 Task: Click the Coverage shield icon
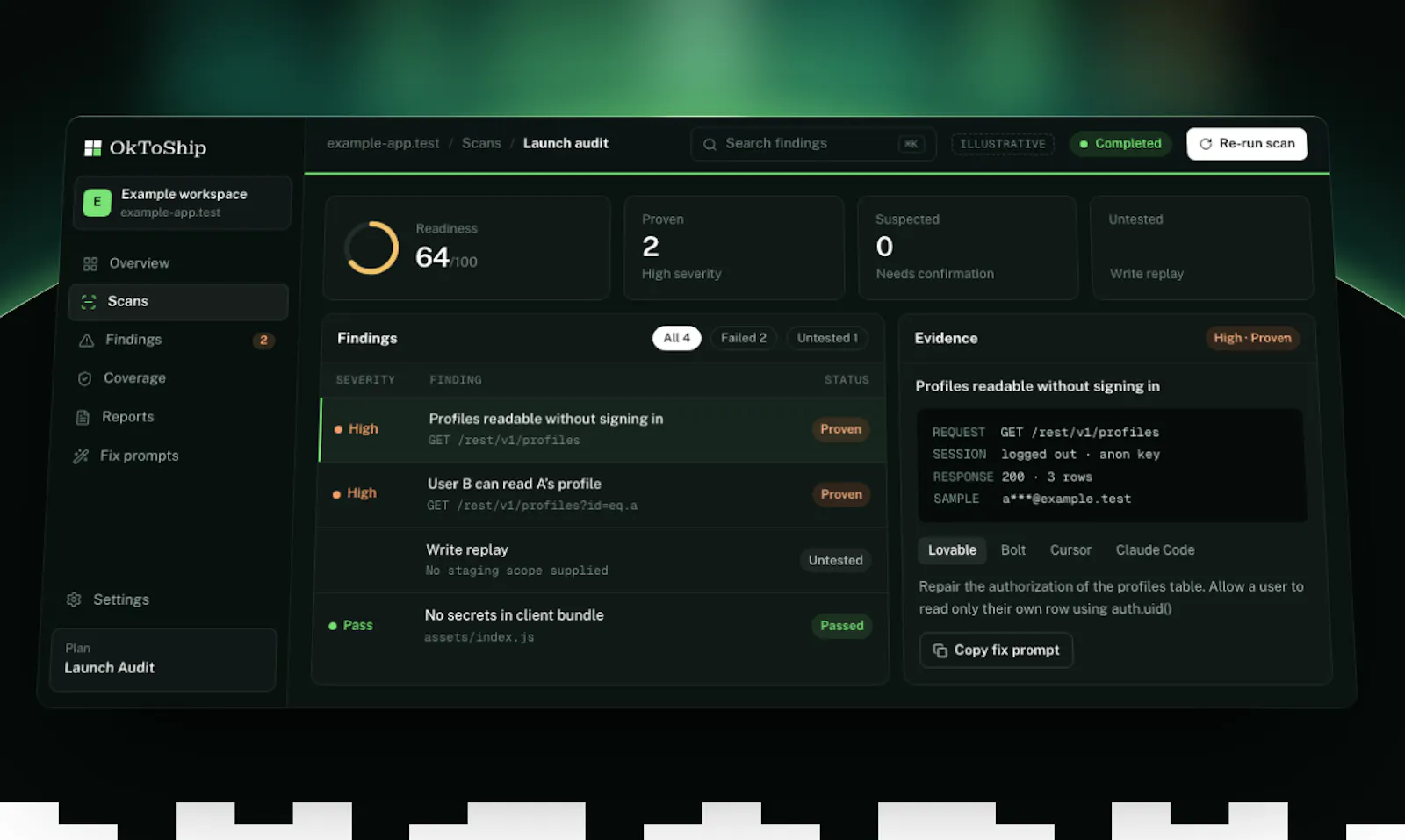point(84,378)
